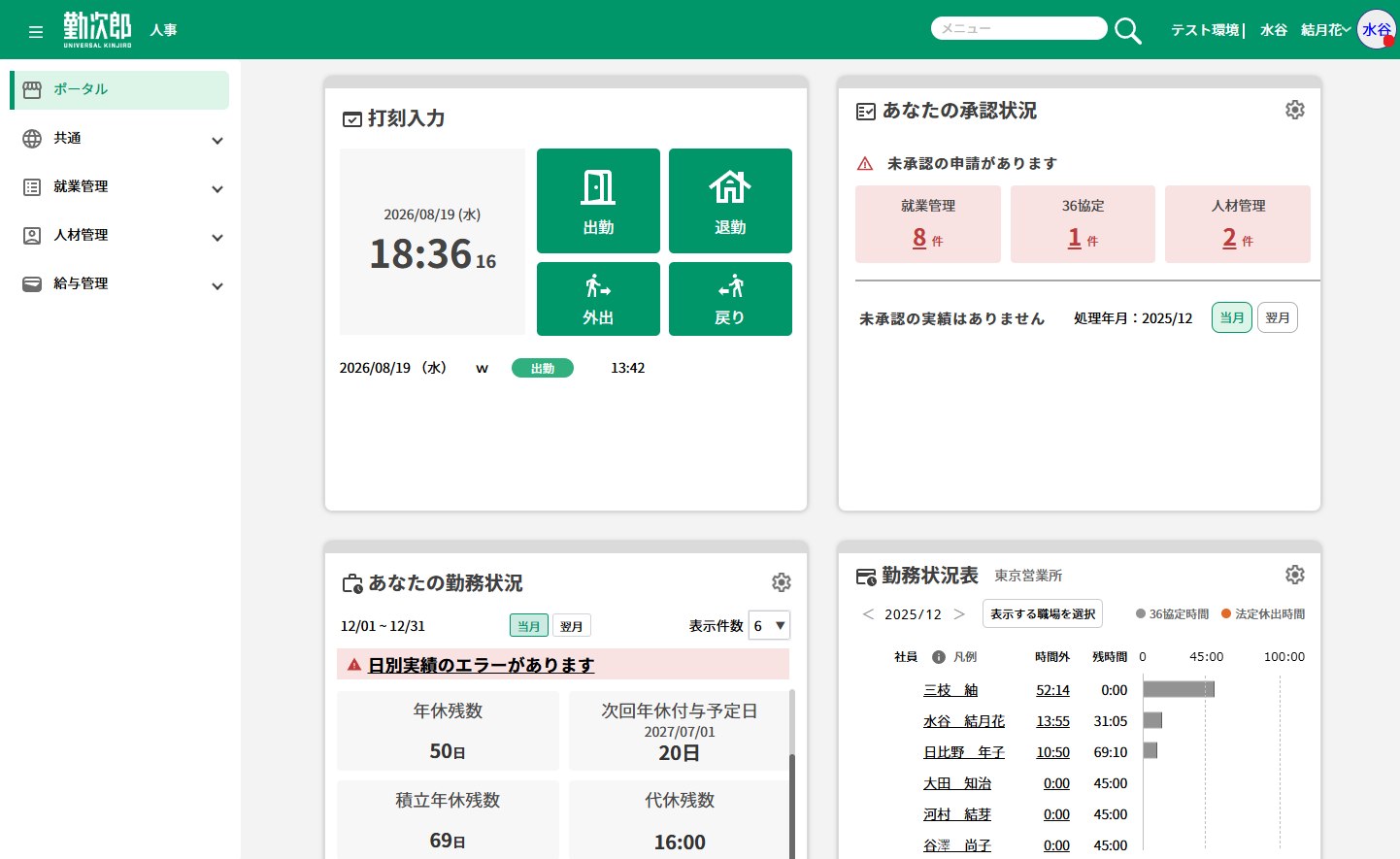Open settings gear in 勤務状況表 panel
1400x859 pixels.
pyautogui.click(x=1295, y=575)
